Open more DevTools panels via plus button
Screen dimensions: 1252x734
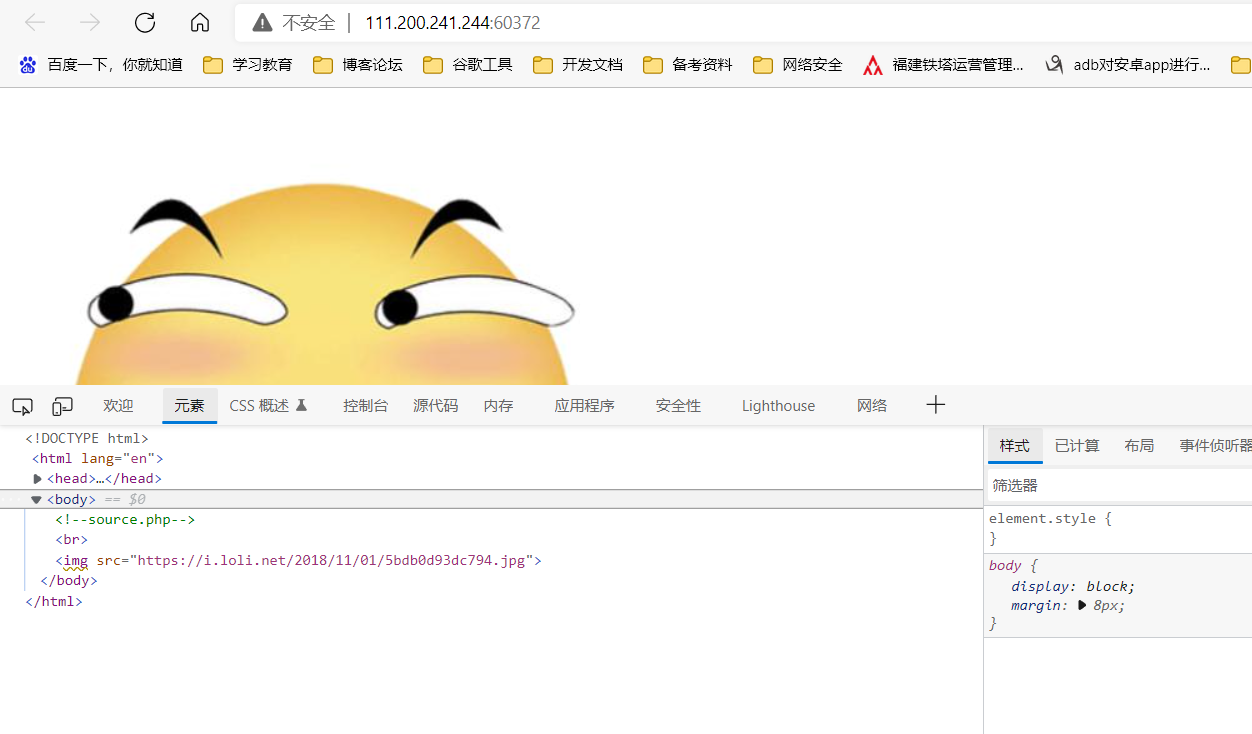935,404
